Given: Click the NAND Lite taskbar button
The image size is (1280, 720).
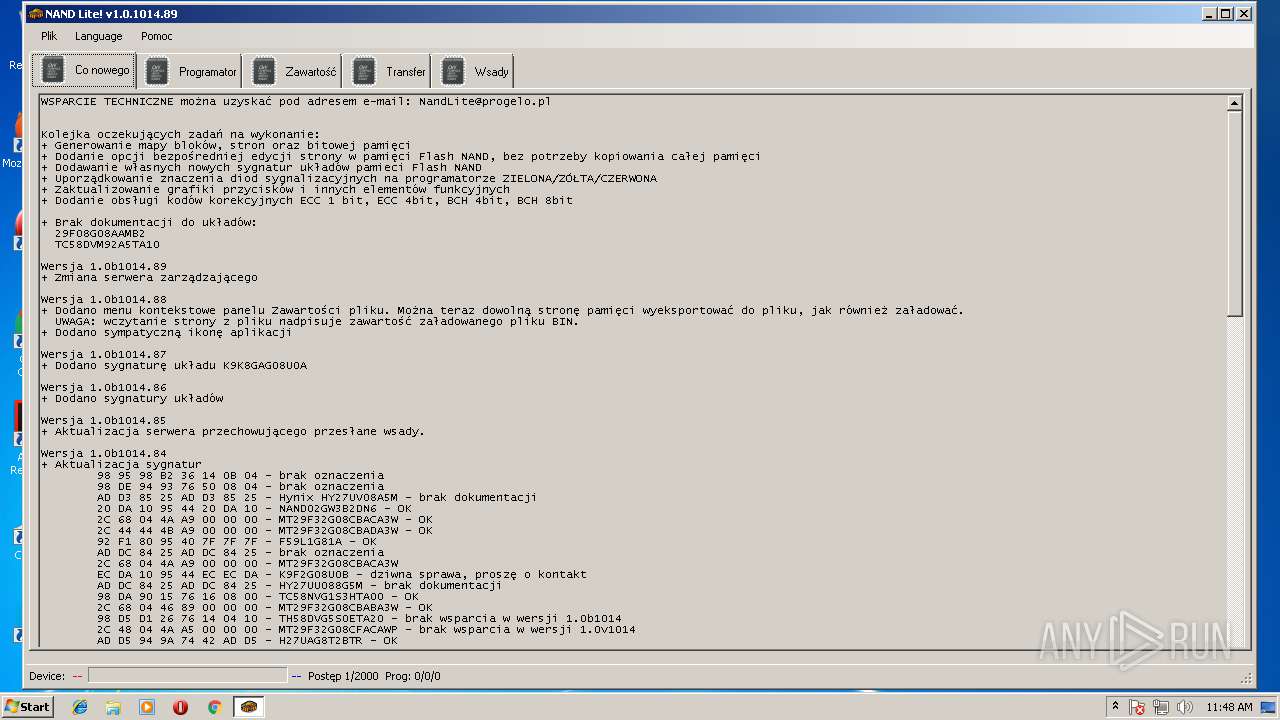Looking at the screenshot, I should pos(248,707).
